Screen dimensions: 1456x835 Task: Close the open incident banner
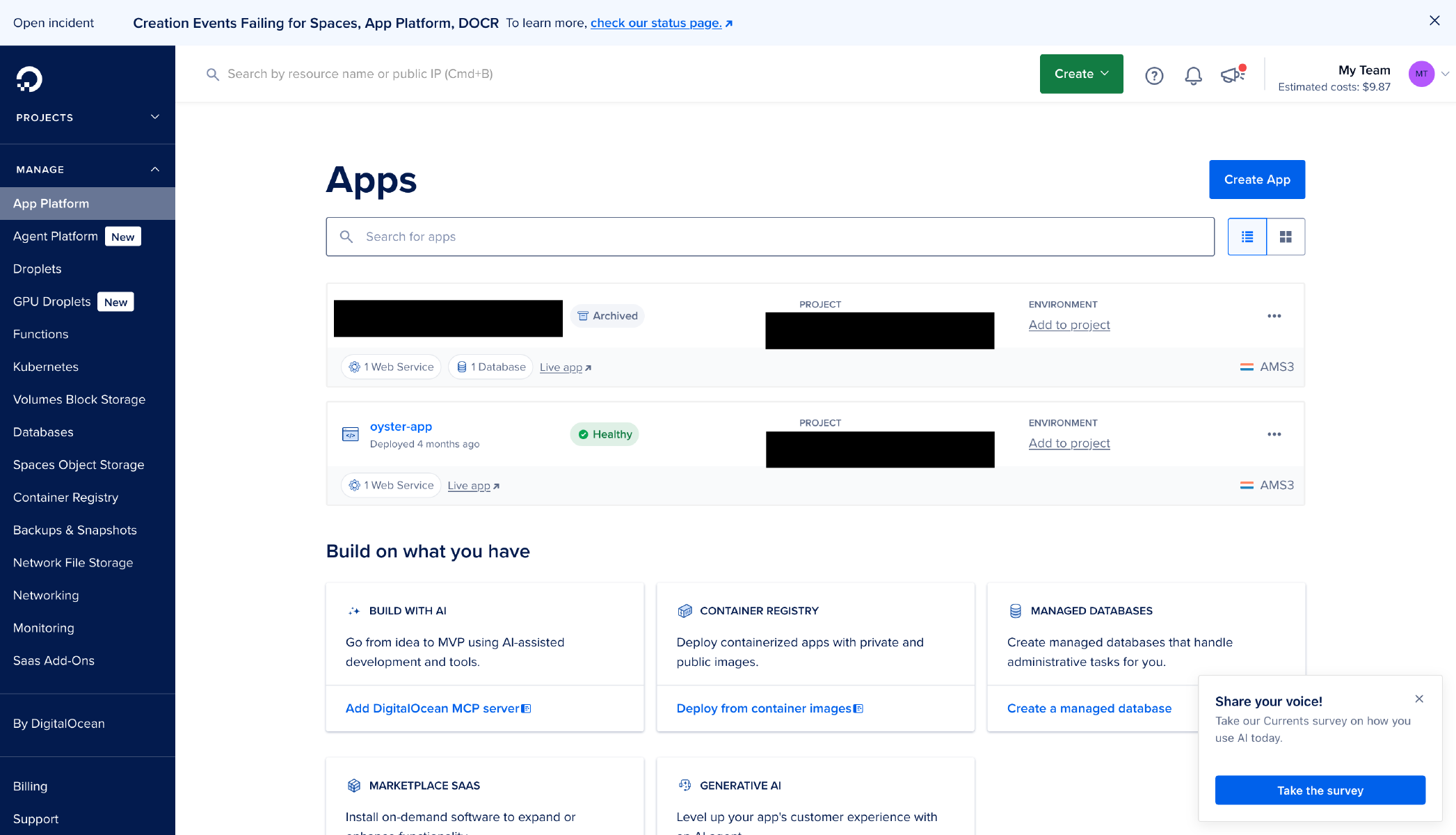[x=1434, y=21]
